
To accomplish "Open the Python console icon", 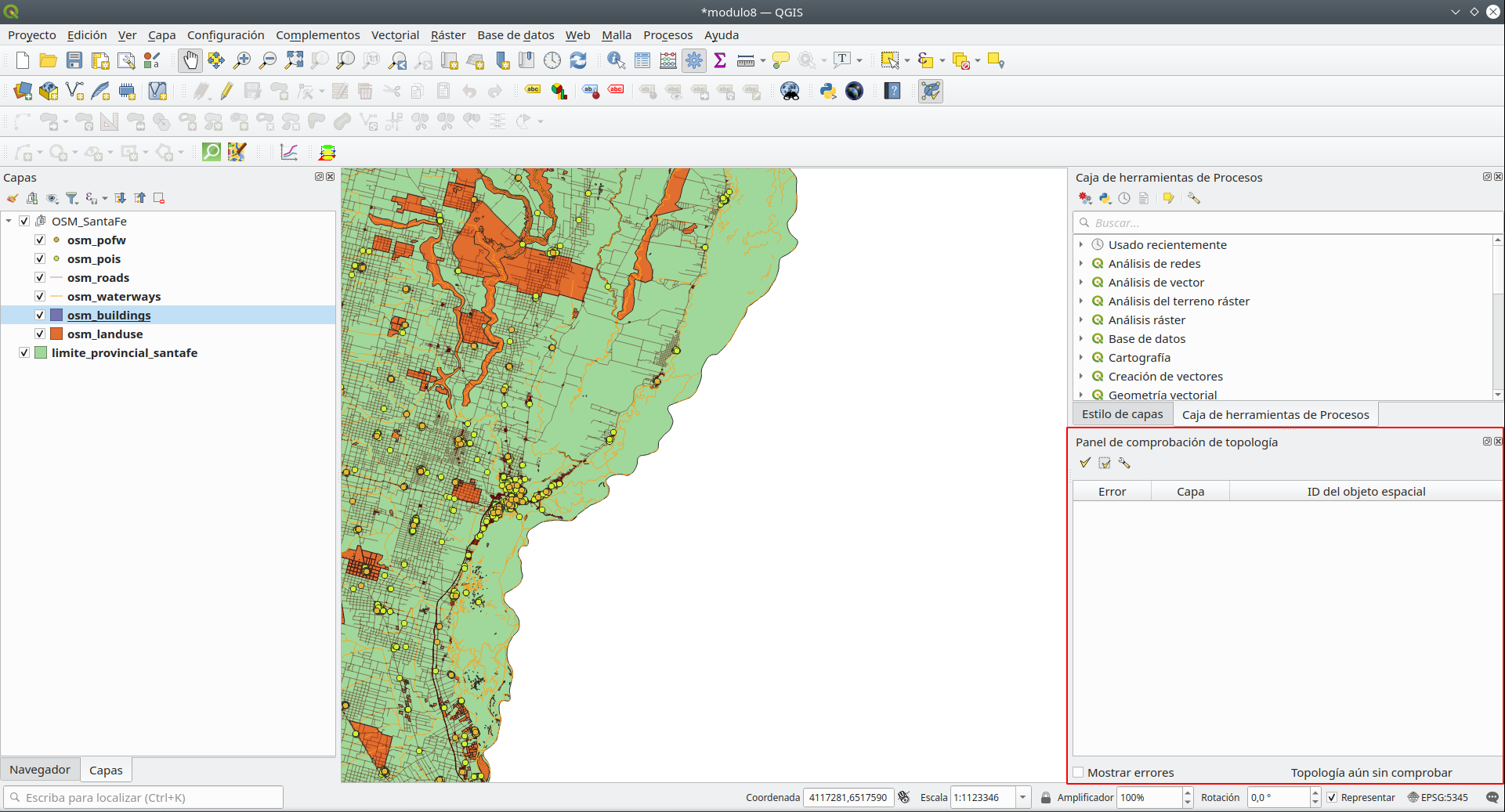I will 828,91.
